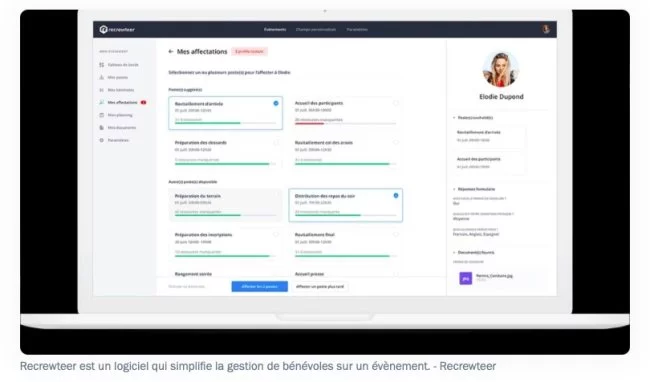
Task: Click the purple JPG file icon
Action: coord(466,278)
